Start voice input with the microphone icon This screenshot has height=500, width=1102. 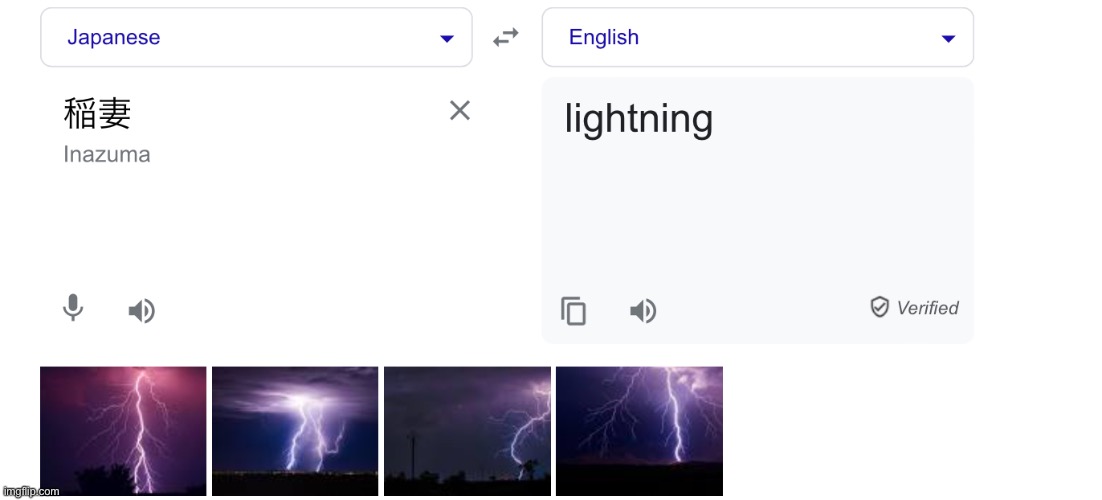(x=73, y=308)
